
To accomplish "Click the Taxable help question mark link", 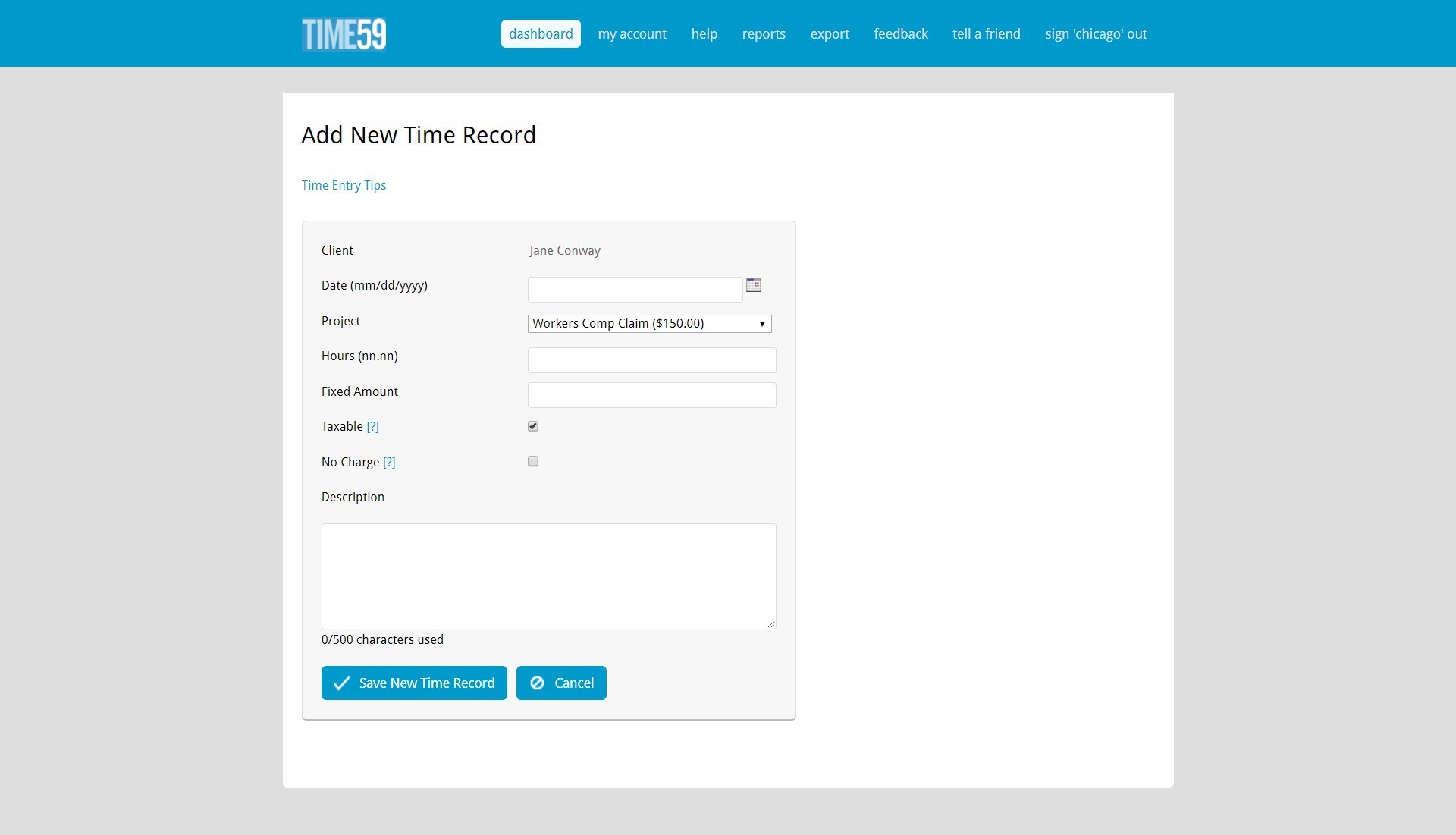I will coord(373,426).
